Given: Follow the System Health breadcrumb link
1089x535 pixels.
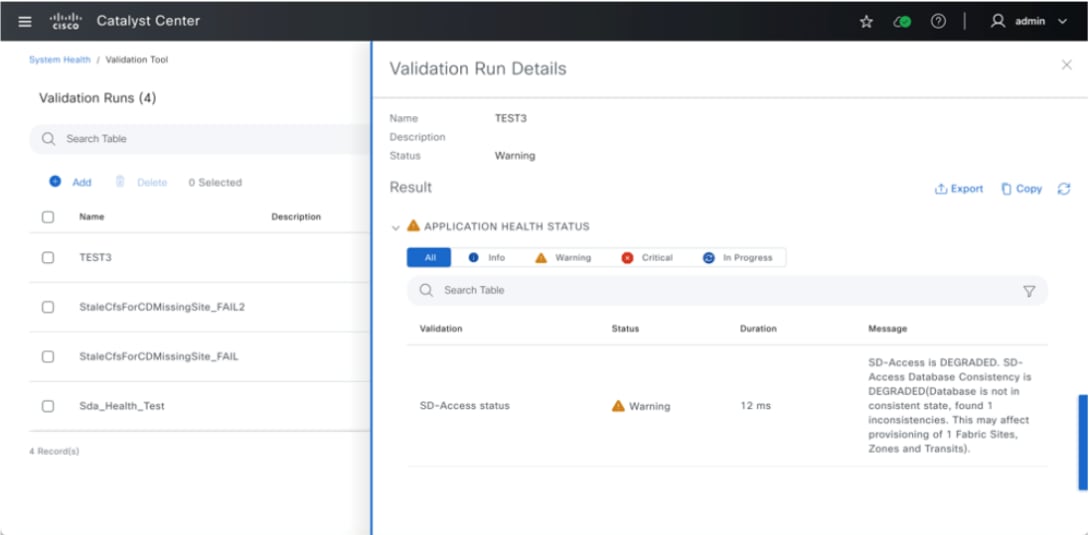Looking at the screenshot, I should 59,60.
